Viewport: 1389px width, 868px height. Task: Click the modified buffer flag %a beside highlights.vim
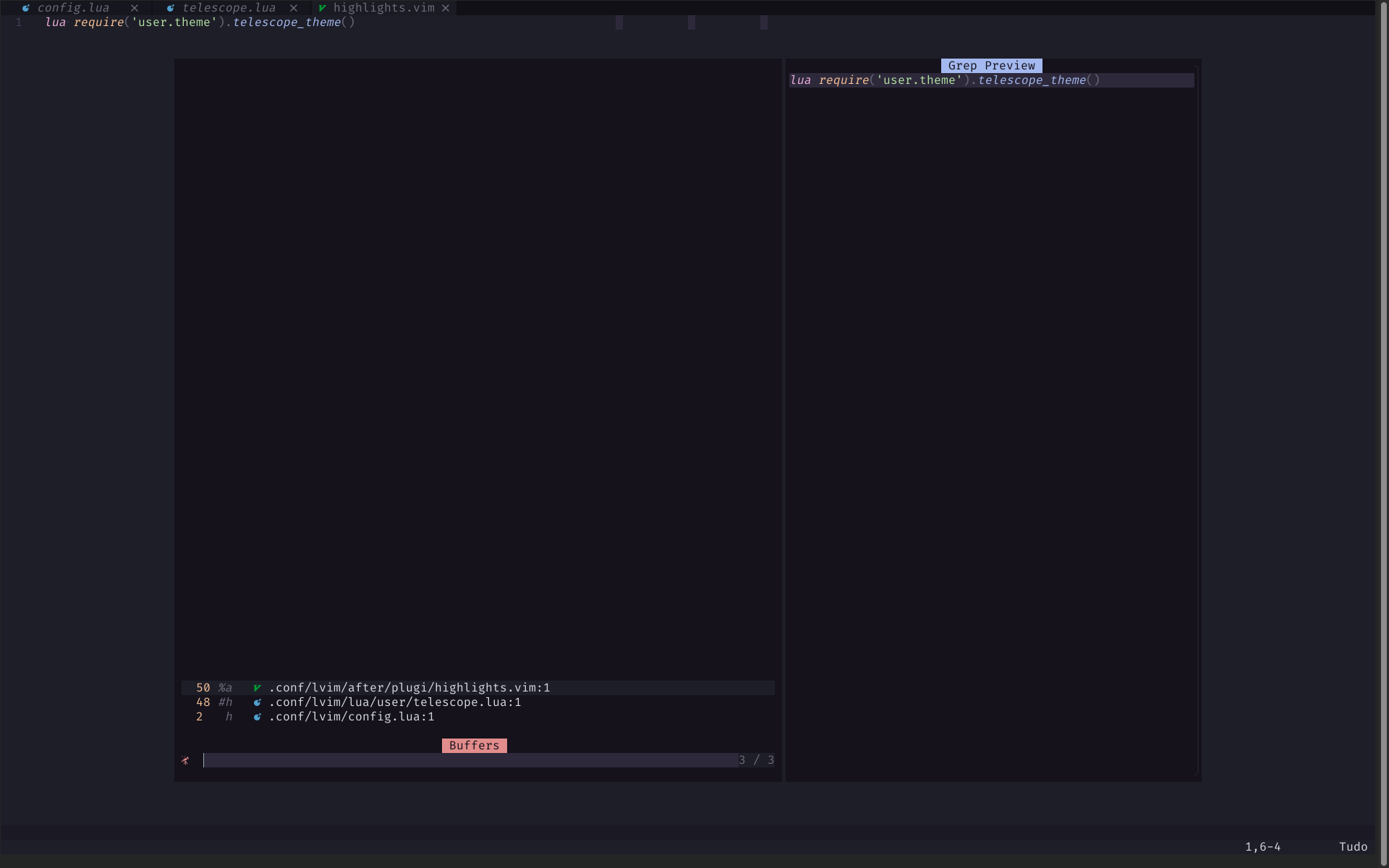click(226, 687)
